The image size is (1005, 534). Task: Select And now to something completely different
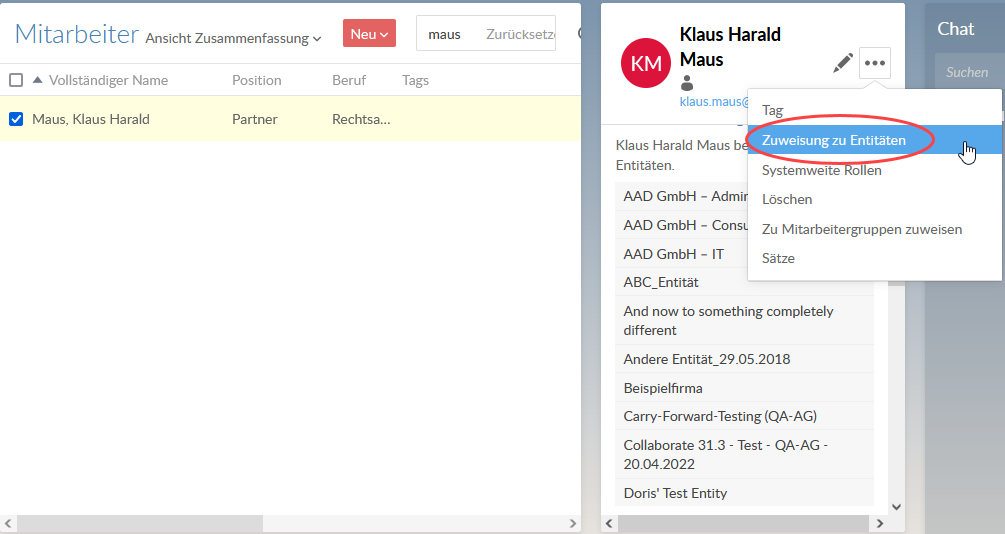point(745,321)
